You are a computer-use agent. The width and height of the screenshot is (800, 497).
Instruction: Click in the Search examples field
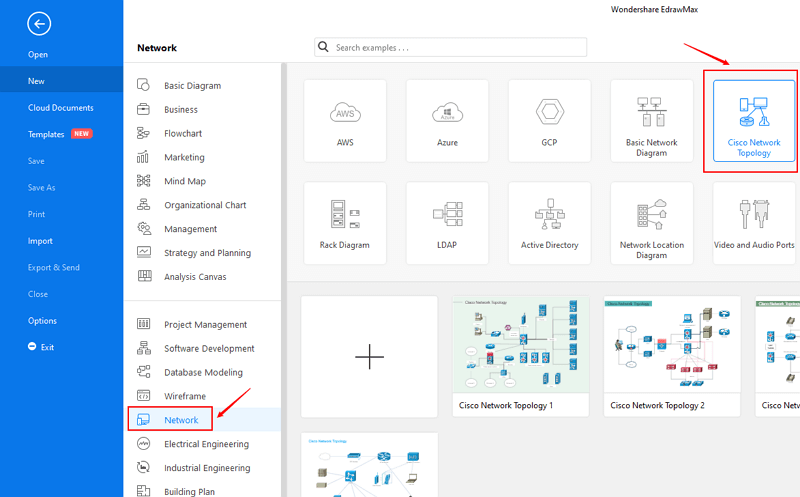point(451,47)
